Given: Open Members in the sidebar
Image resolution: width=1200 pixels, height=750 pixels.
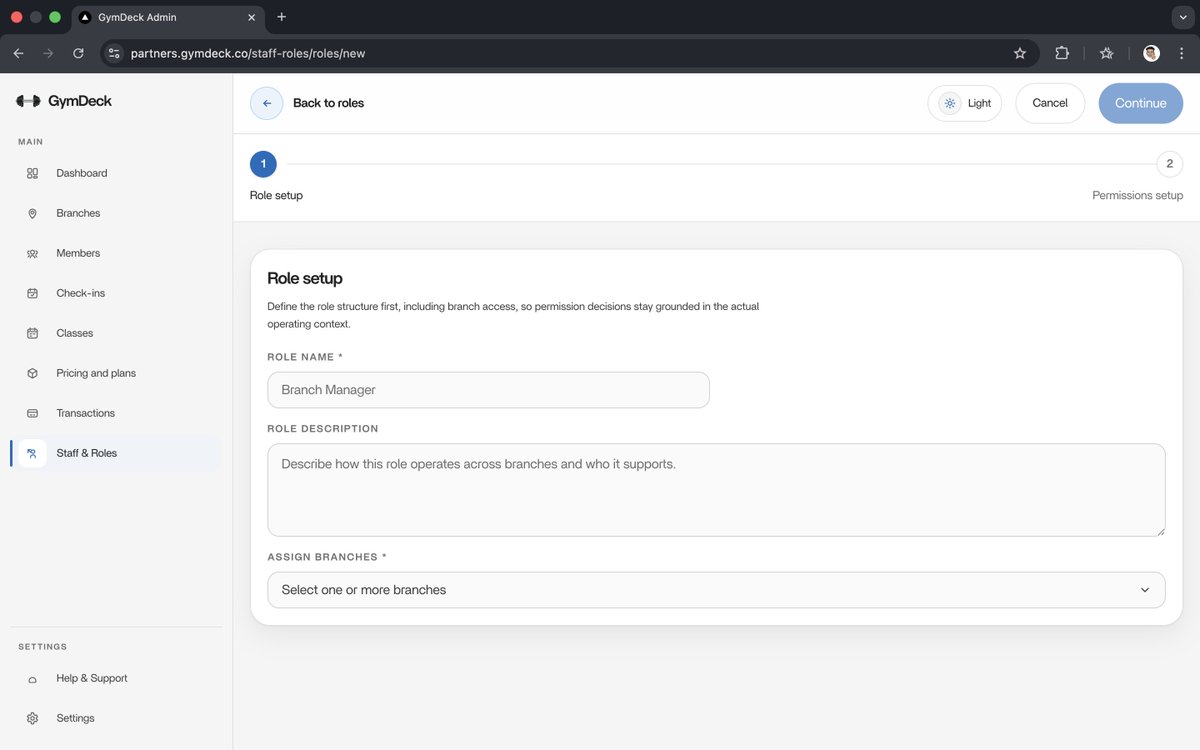Looking at the screenshot, I should [x=116, y=253].
